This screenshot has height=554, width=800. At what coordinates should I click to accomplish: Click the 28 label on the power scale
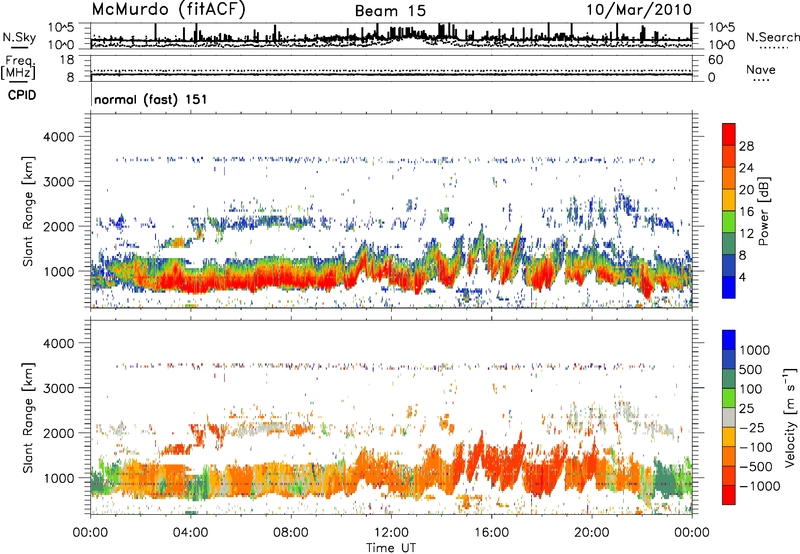(x=746, y=146)
